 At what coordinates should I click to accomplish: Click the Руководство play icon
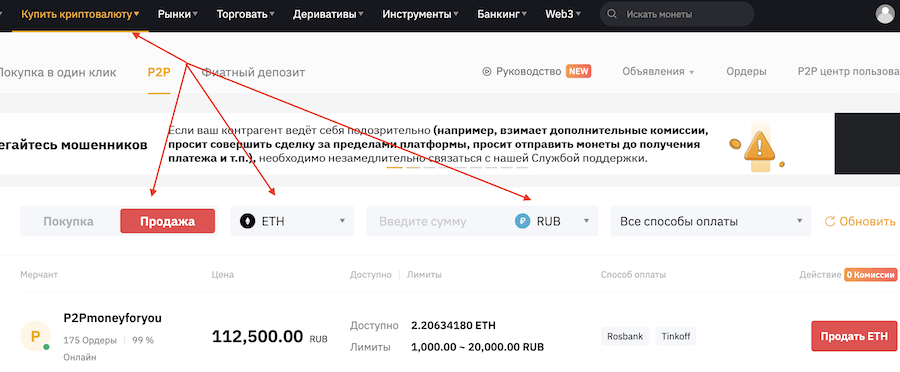coord(487,72)
